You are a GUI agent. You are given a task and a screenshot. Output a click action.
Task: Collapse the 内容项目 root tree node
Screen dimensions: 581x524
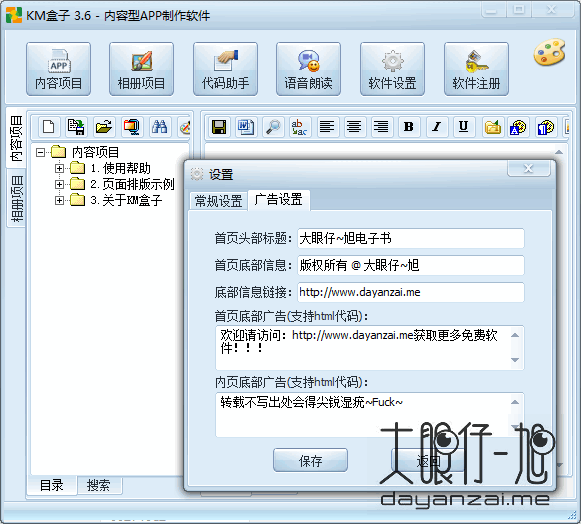tap(40, 152)
